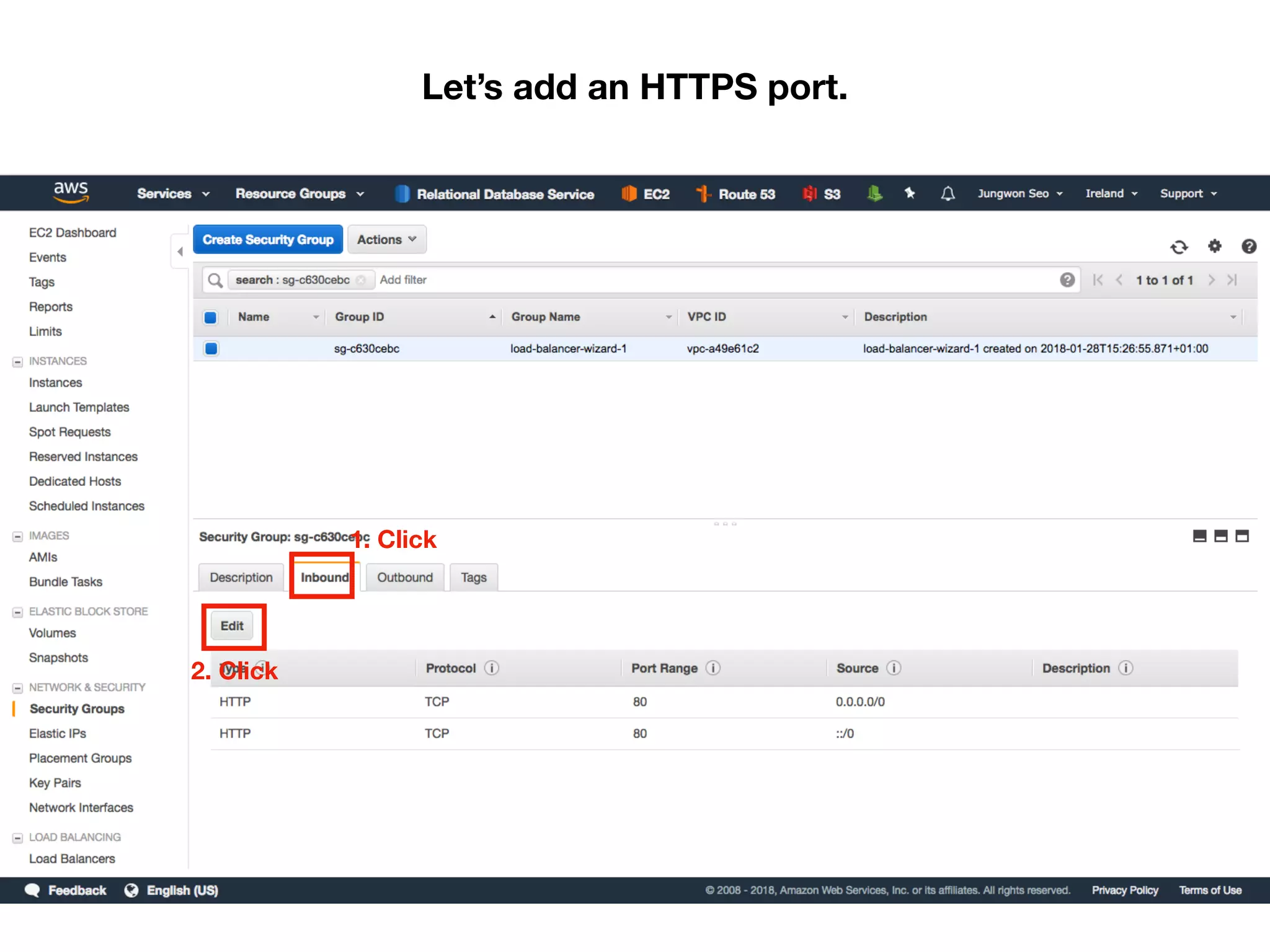Go to first page of results

(x=1098, y=280)
